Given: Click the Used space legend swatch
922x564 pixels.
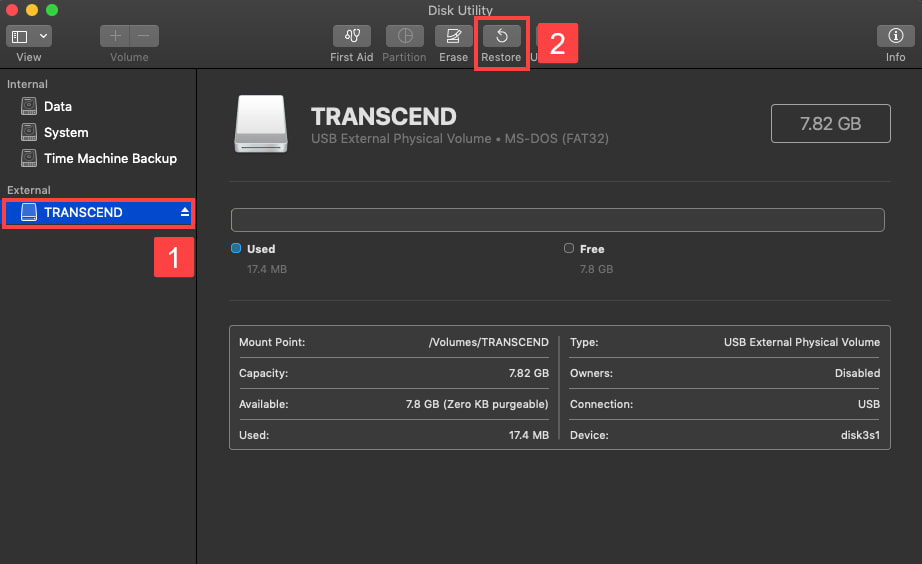Looking at the screenshot, I should pyautogui.click(x=236, y=248).
